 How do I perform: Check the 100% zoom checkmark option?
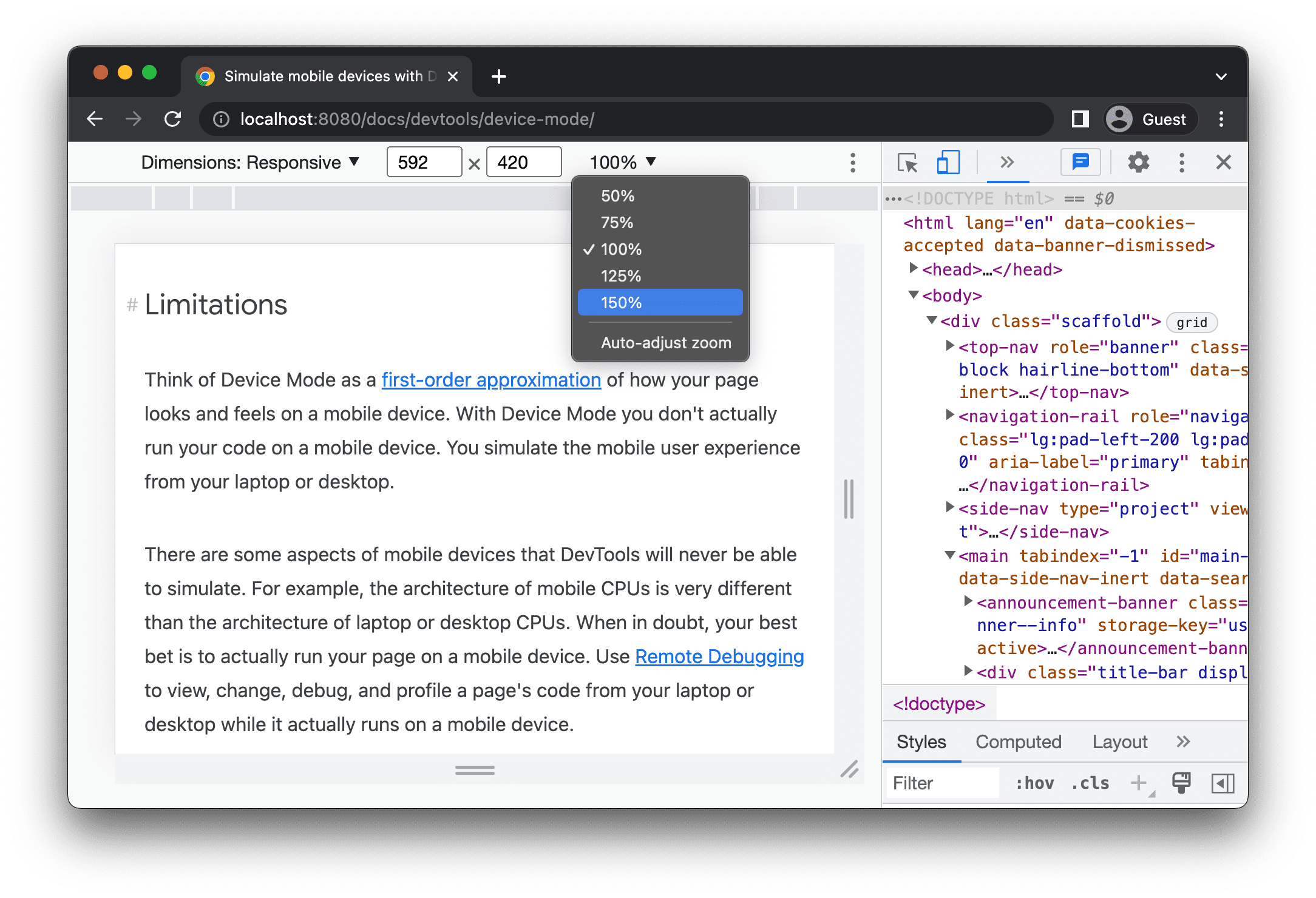pyautogui.click(x=660, y=249)
